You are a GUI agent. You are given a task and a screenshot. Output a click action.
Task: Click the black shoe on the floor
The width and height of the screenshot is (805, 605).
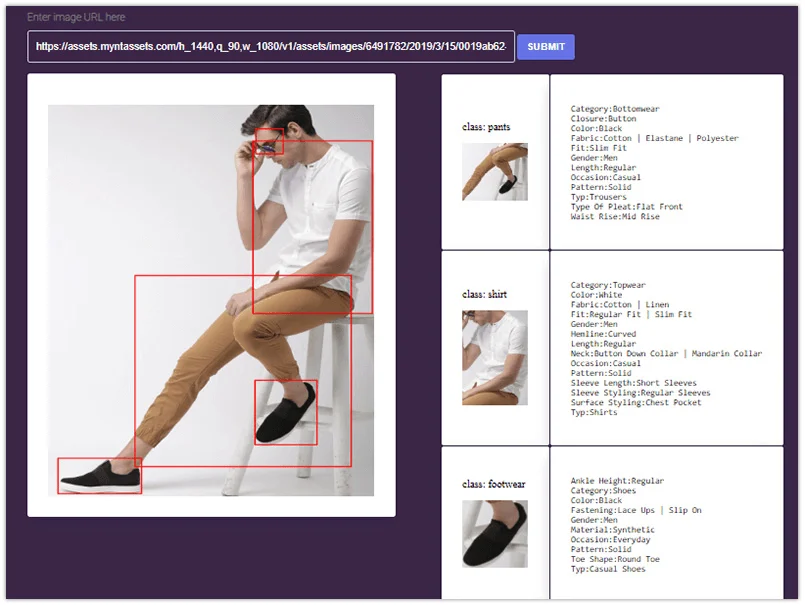coord(99,476)
